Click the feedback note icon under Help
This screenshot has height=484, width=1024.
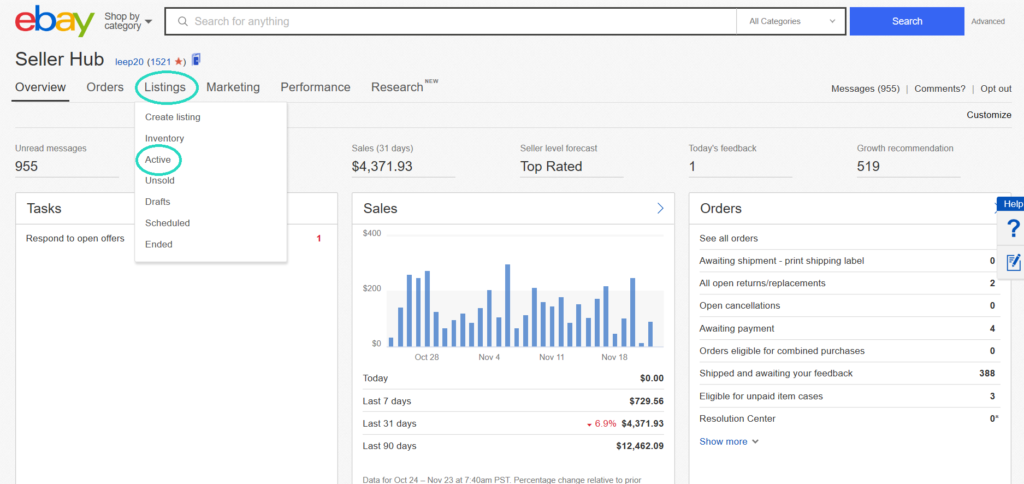point(1014,263)
